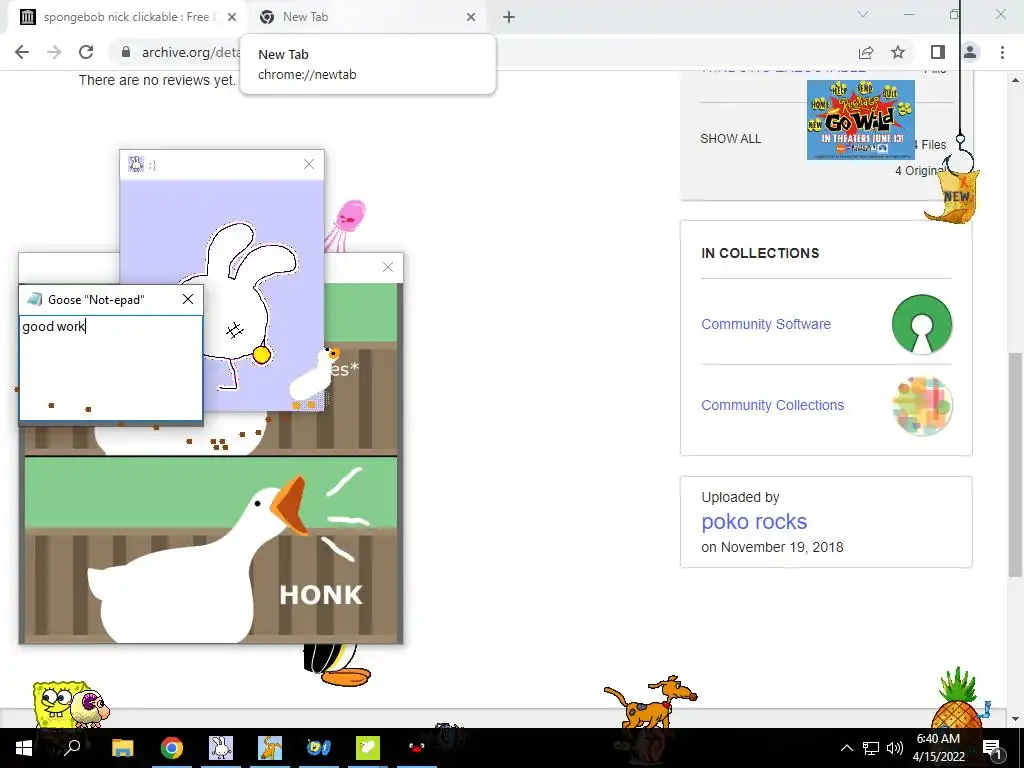
Task: Open the Community Collections link
Action: [773, 405]
